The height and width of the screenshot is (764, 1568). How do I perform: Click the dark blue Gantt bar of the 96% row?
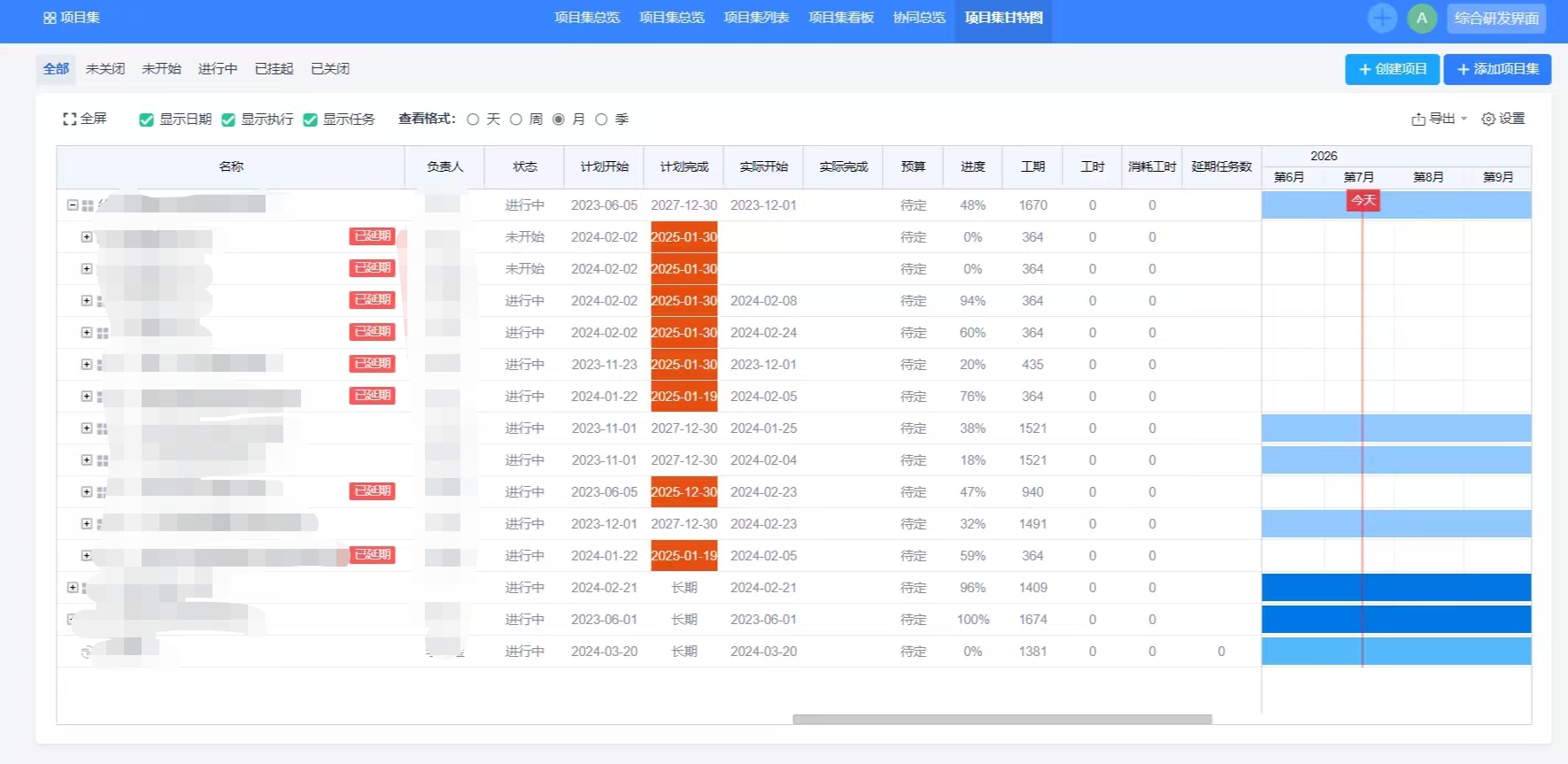click(x=1396, y=588)
